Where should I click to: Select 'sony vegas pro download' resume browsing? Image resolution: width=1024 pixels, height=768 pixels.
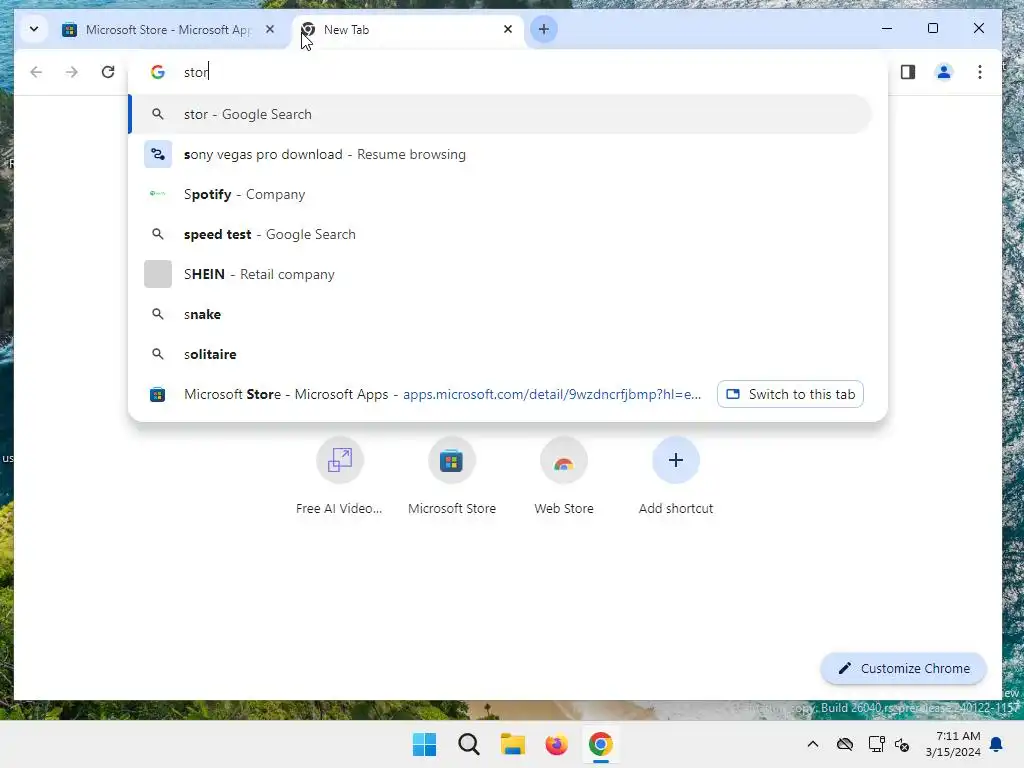(x=500, y=155)
